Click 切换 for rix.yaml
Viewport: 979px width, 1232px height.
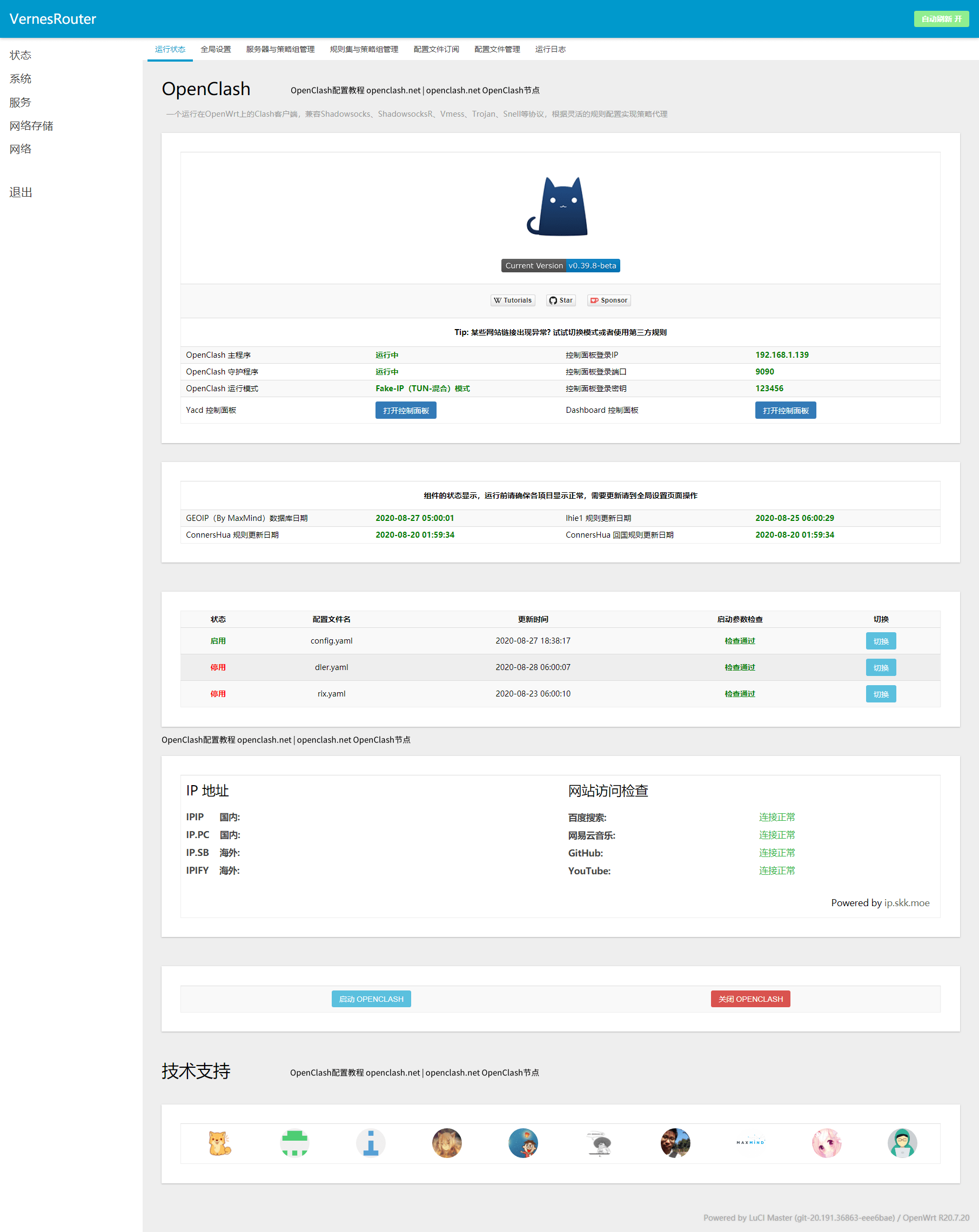[x=881, y=694]
